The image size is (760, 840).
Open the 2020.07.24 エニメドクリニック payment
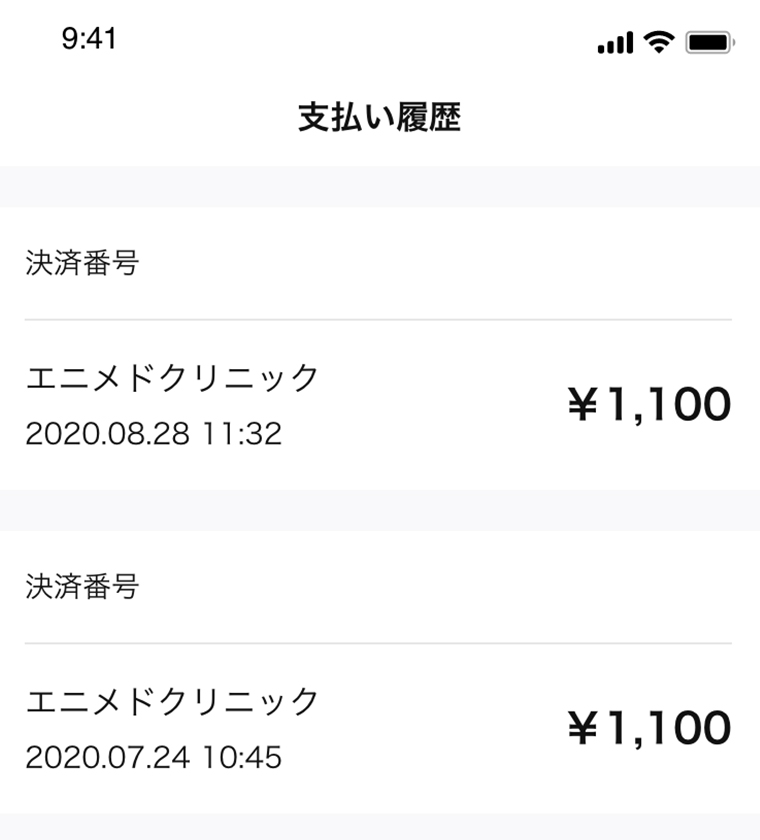pos(380,729)
